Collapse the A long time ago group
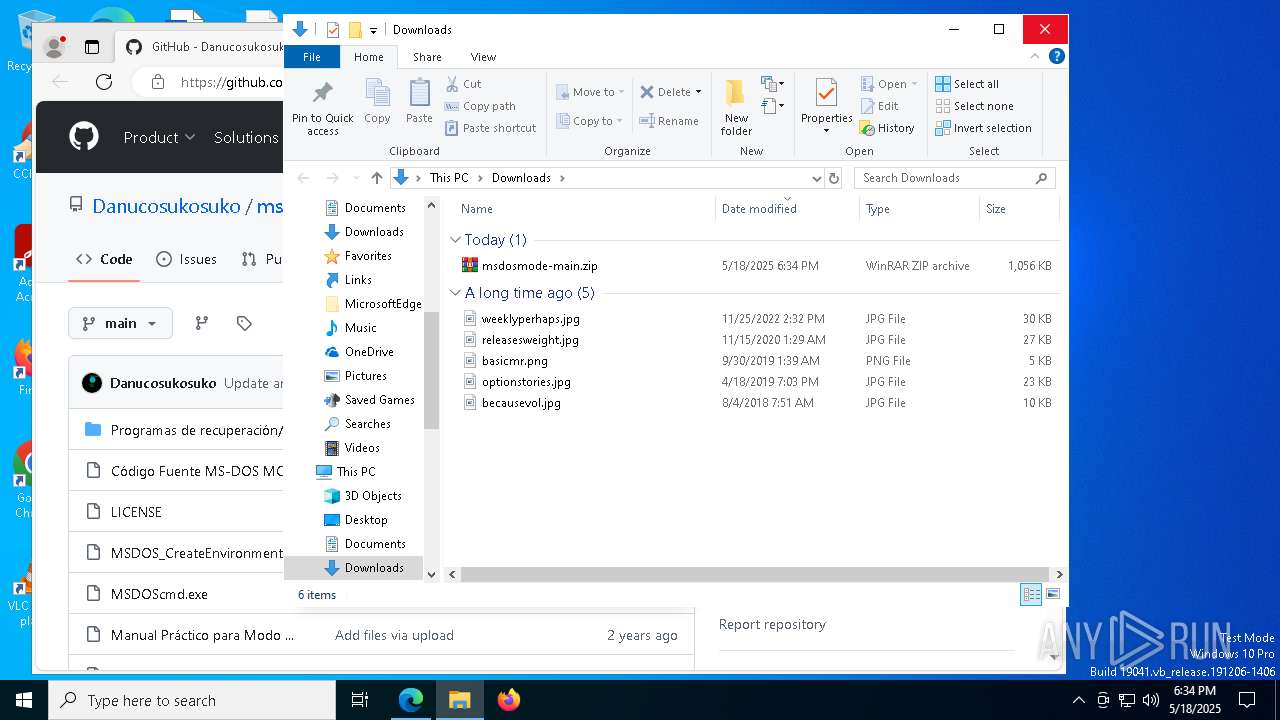Viewport: 1280px width, 720px height. (x=456, y=293)
